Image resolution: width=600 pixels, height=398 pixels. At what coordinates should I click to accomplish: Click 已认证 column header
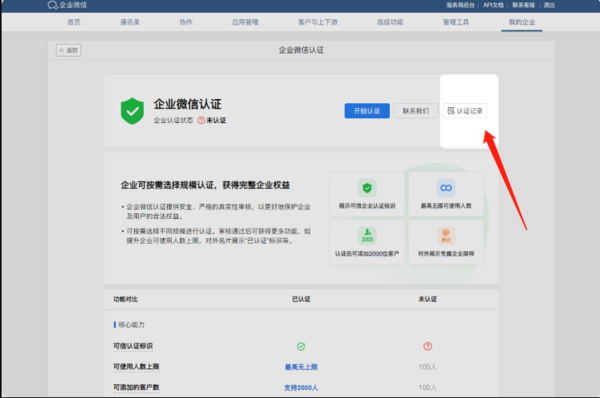click(x=301, y=299)
